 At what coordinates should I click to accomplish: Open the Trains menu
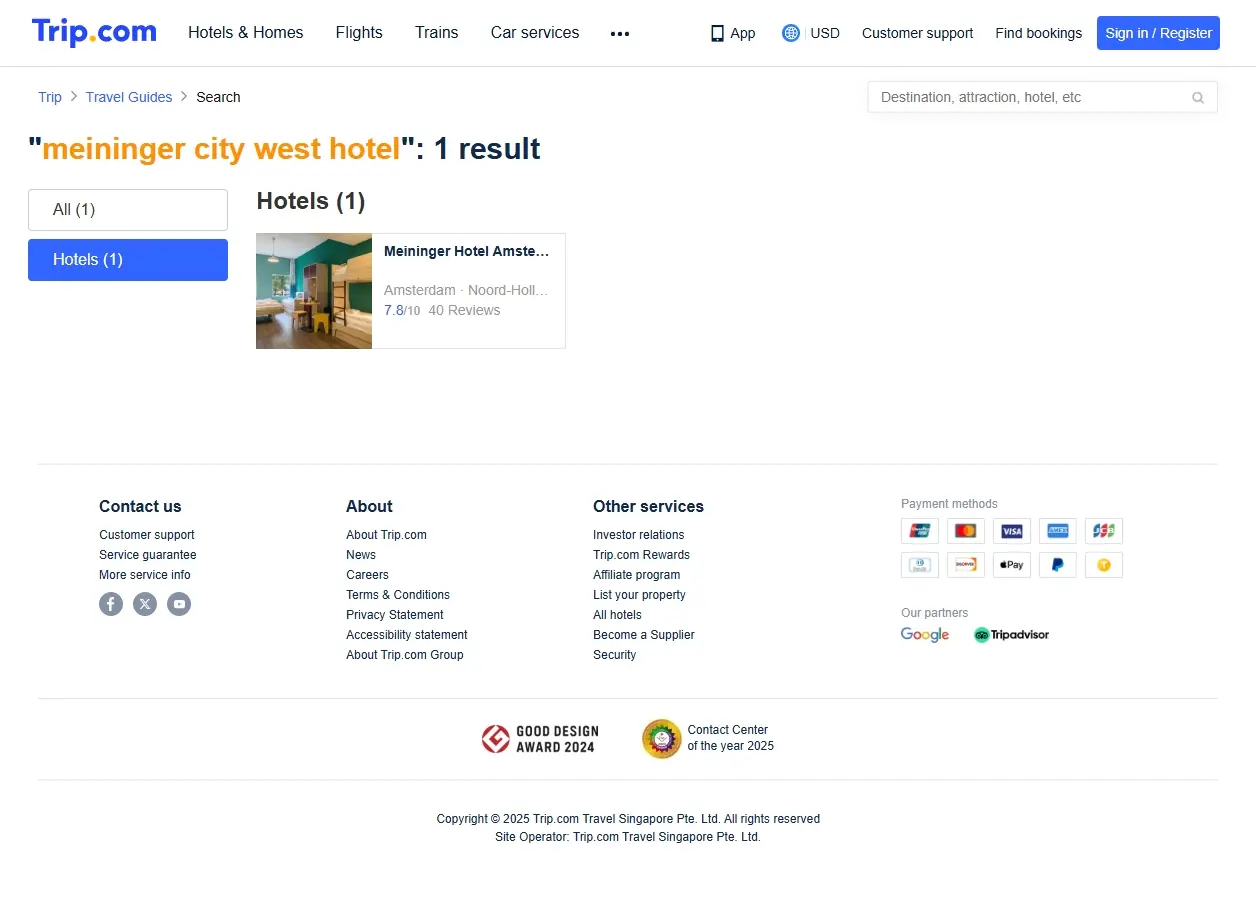point(437,33)
